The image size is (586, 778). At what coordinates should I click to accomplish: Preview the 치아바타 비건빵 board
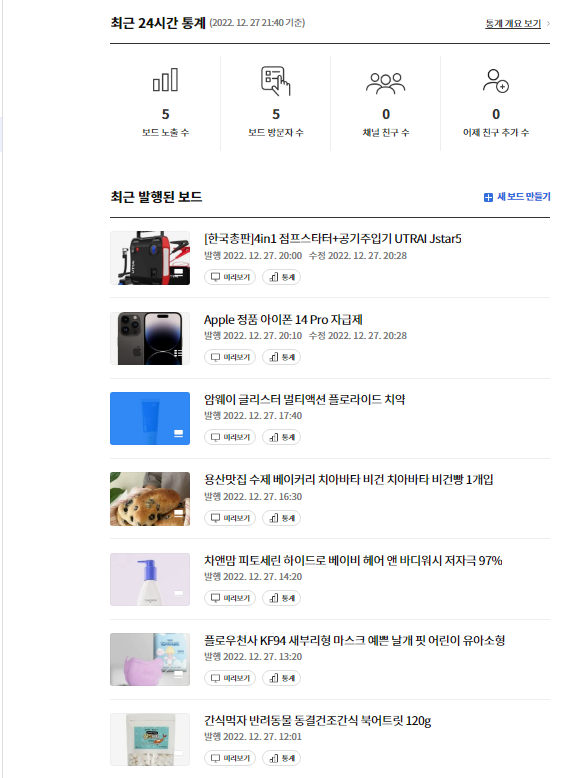coord(230,518)
